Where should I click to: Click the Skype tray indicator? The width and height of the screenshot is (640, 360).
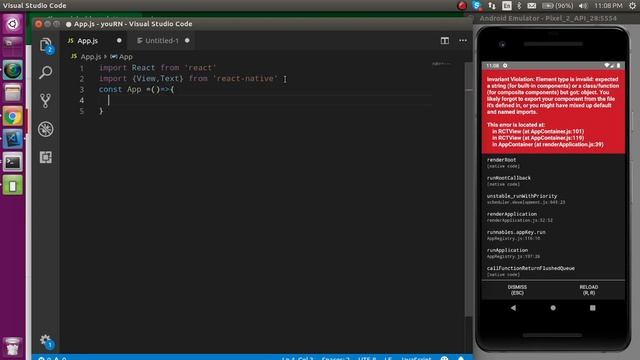tap(476, 5)
